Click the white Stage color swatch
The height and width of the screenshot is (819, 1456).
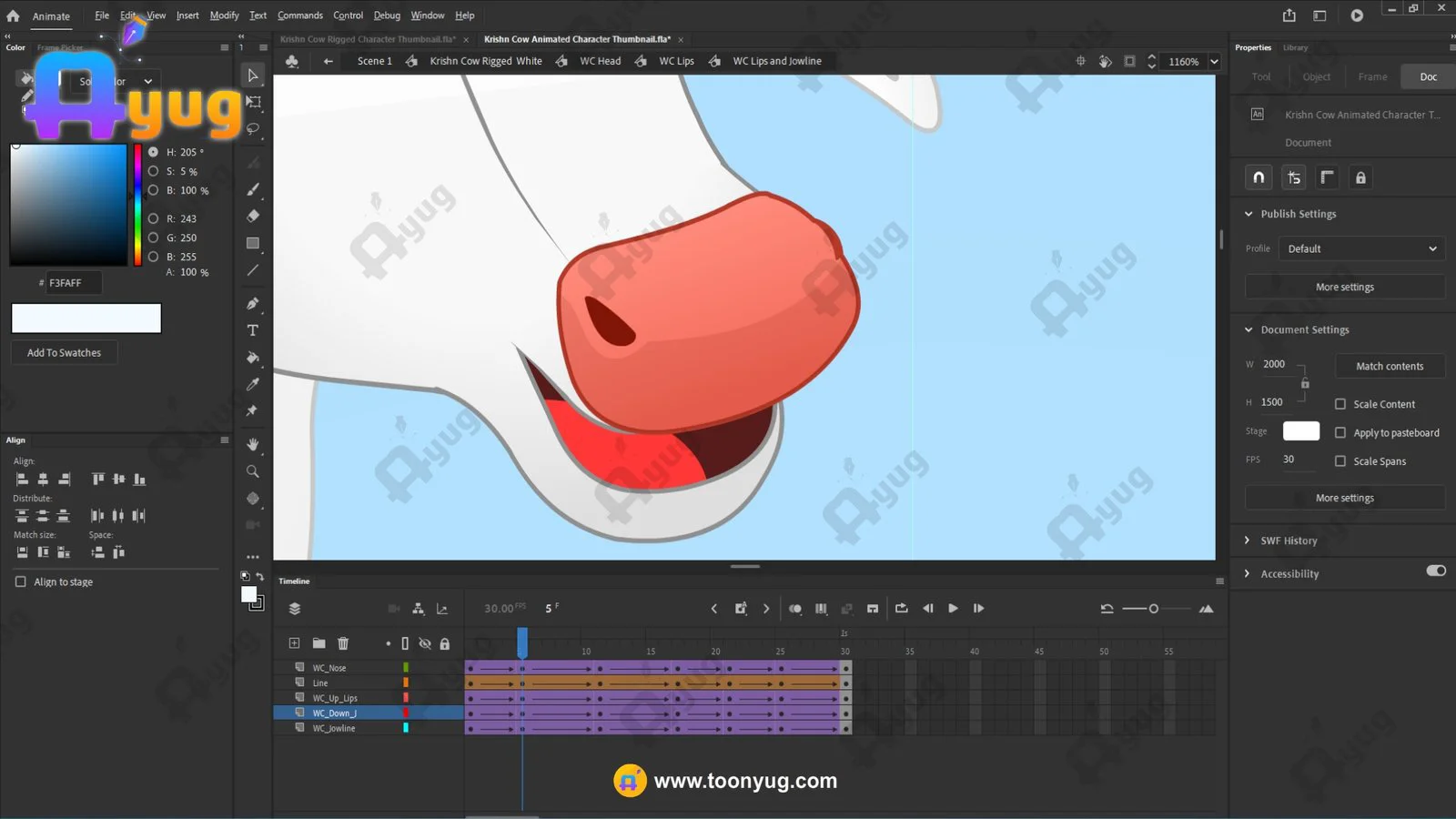click(1300, 431)
